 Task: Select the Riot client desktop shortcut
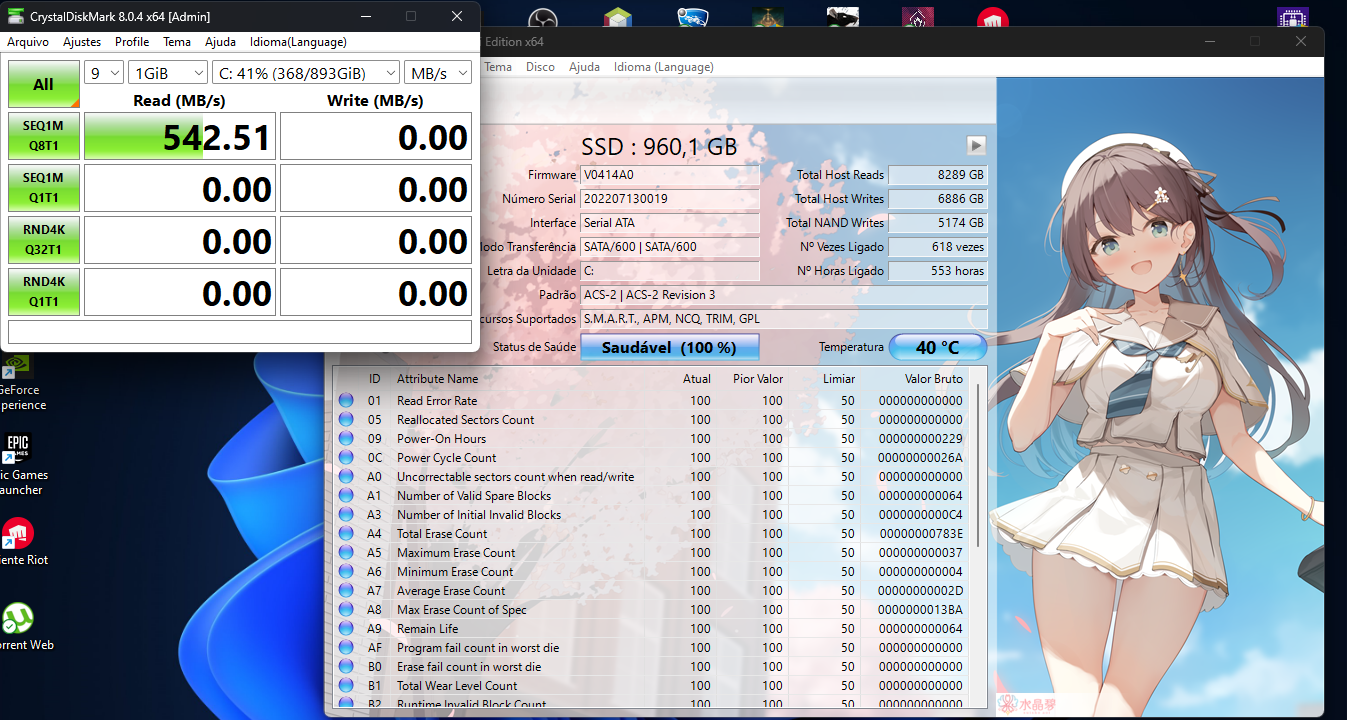point(20,541)
